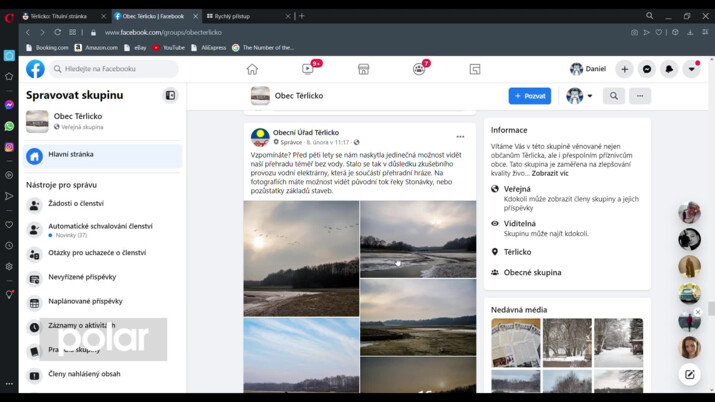Viewport: 715px width, 402px height.
Task: Open Facebook notifications bell
Action: coord(669,69)
